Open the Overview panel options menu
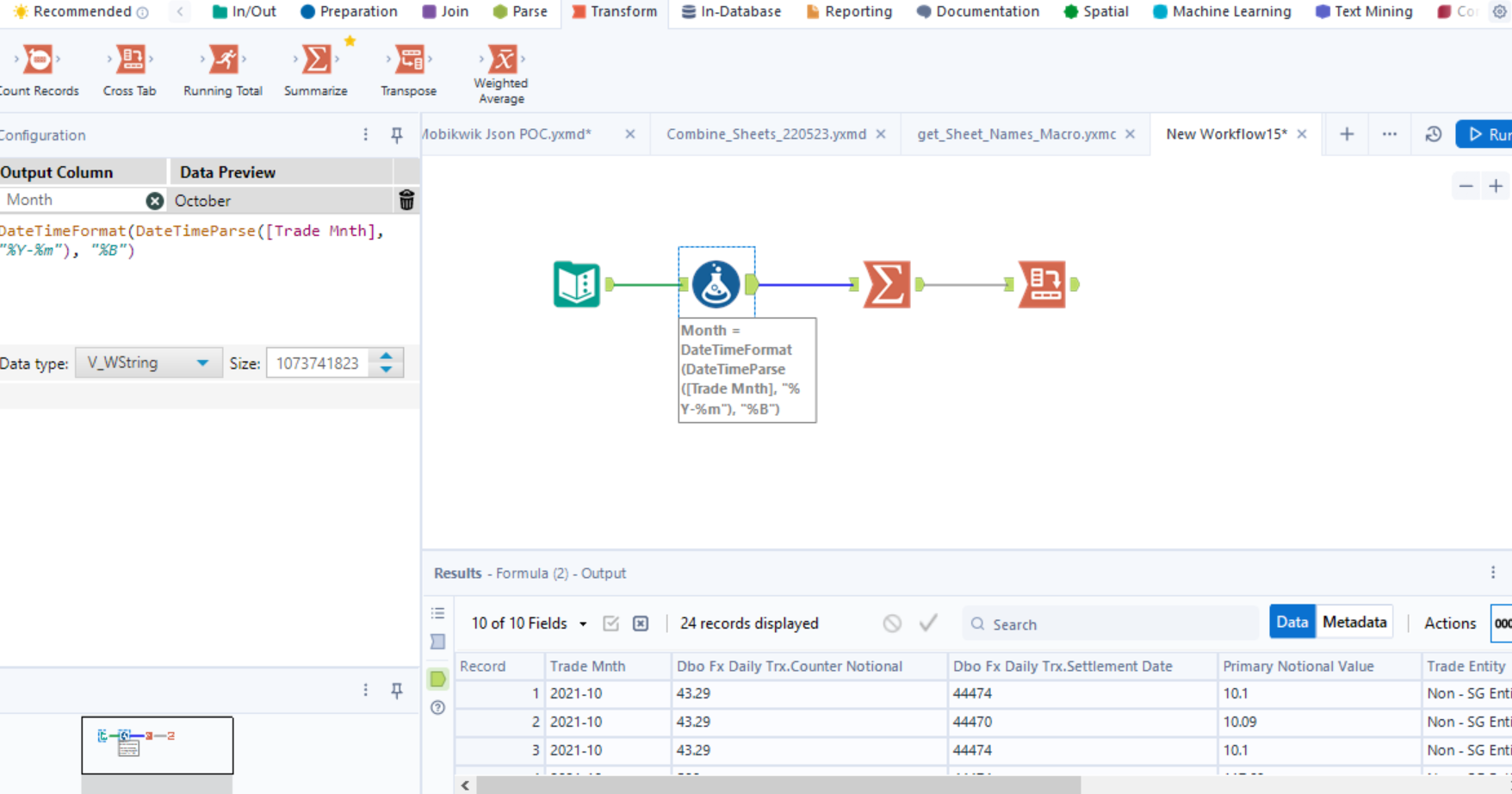 pos(366,691)
